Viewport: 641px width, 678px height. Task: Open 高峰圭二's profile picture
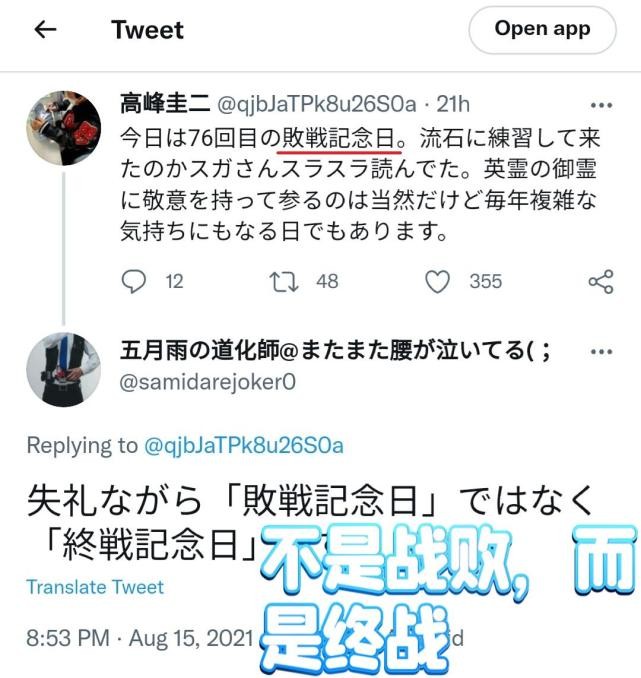tap(64, 128)
